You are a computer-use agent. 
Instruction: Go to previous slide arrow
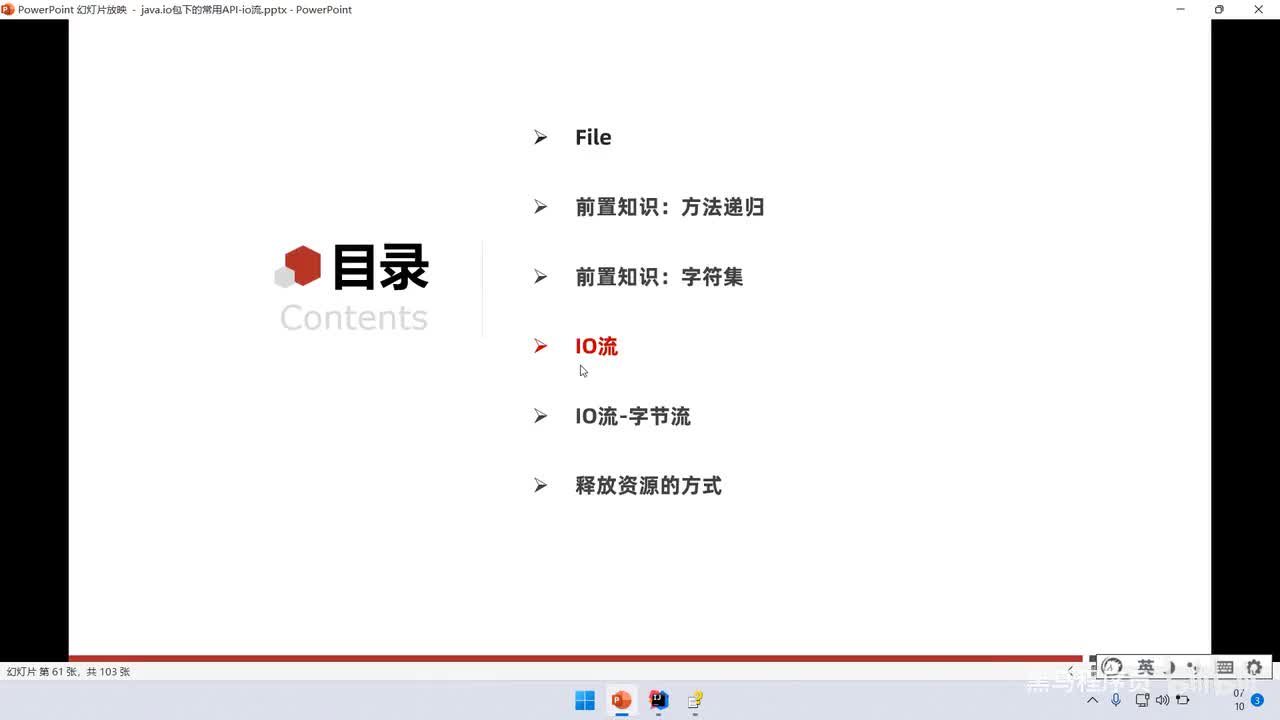pyautogui.click(x=1071, y=670)
